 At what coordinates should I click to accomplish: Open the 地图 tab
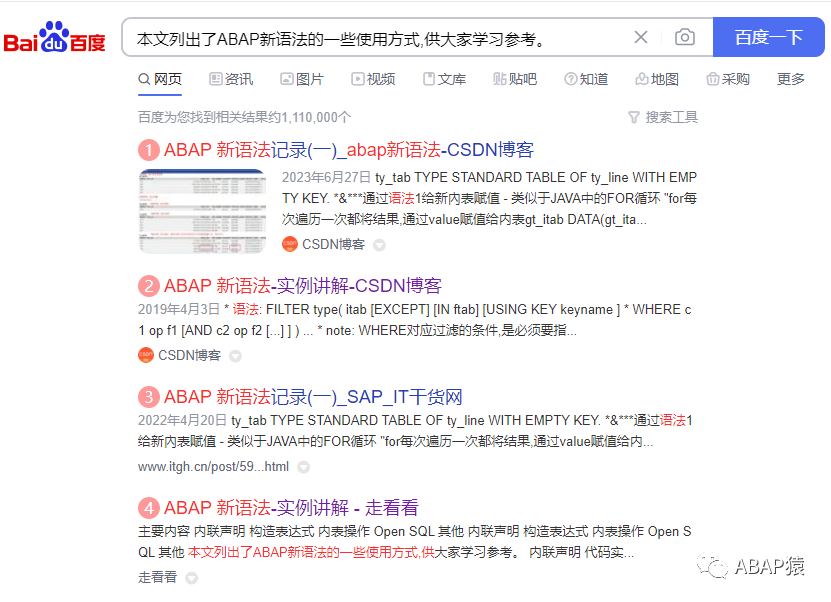(x=657, y=79)
